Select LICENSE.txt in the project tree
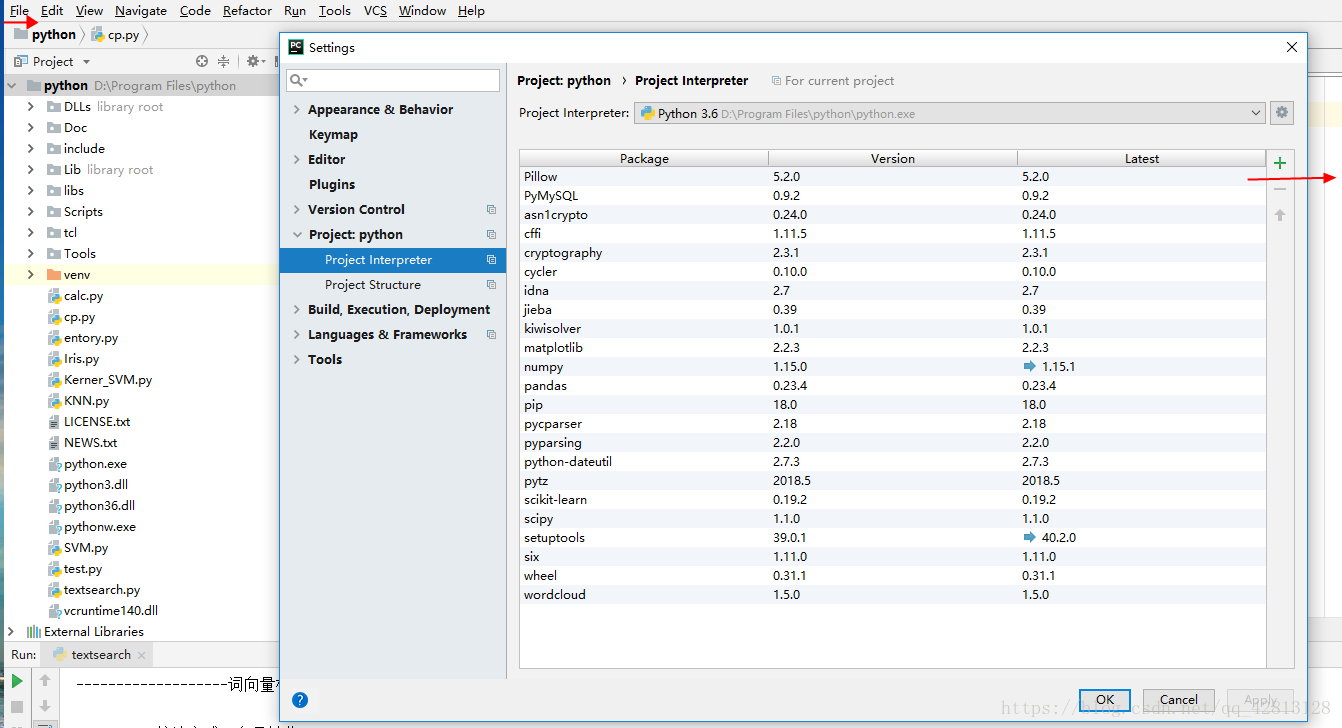 97,422
